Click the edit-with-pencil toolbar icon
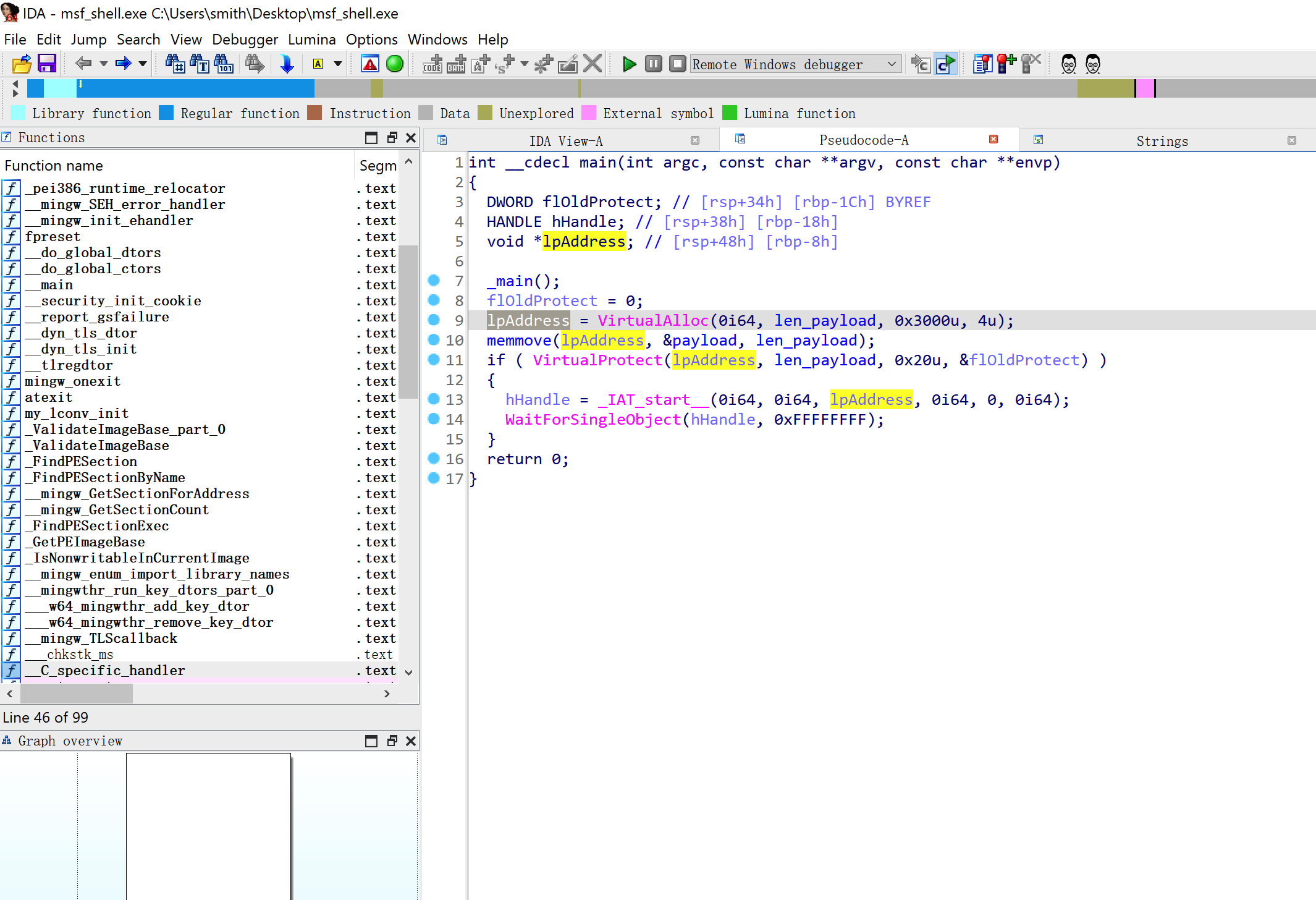The width and height of the screenshot is (1316, 900). (568, 64)
